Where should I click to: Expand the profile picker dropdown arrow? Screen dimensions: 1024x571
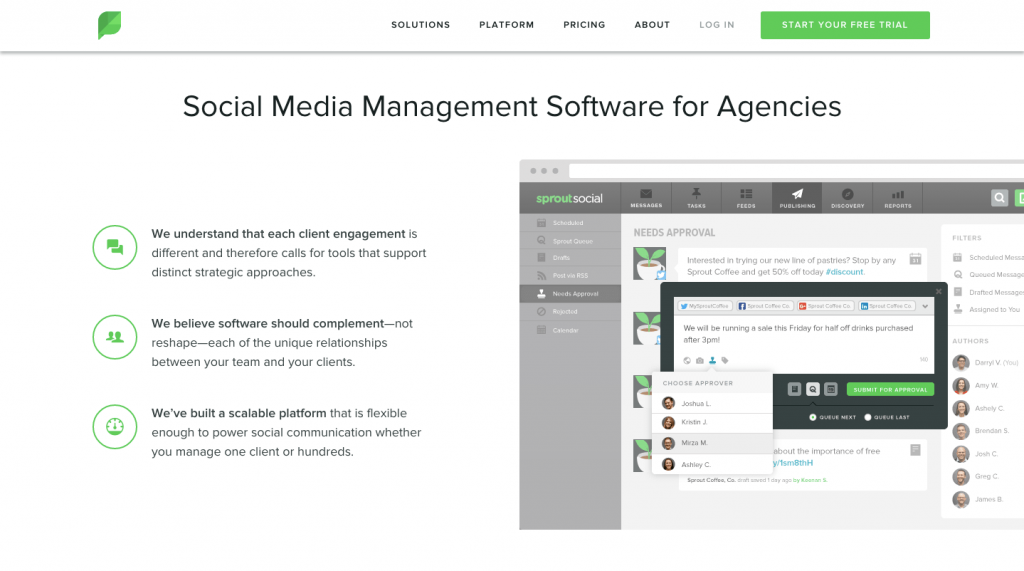tap(925, 306)
